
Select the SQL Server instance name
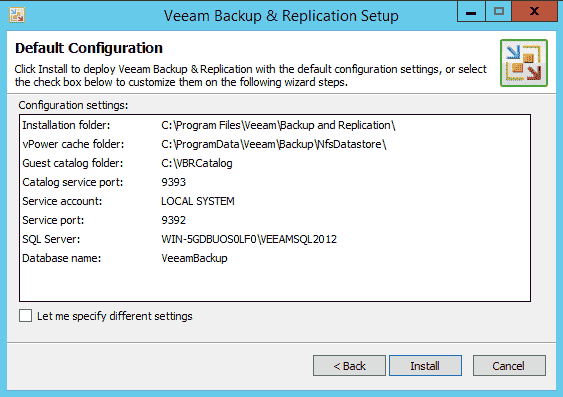249,239
